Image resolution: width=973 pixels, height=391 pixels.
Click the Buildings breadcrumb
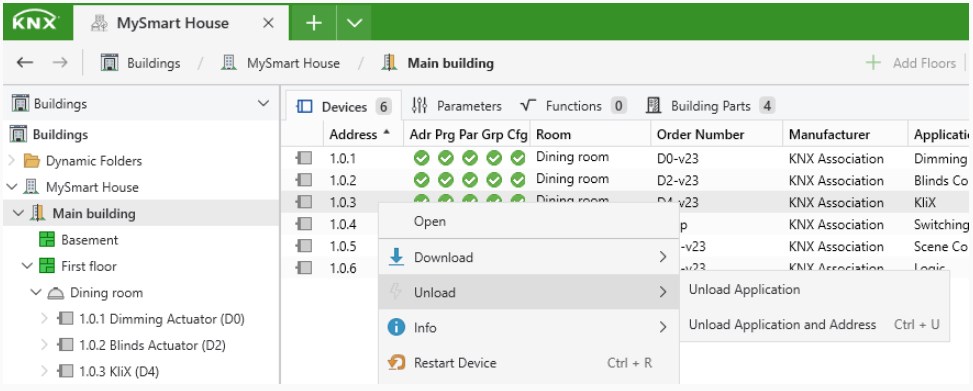pos(140,63)
